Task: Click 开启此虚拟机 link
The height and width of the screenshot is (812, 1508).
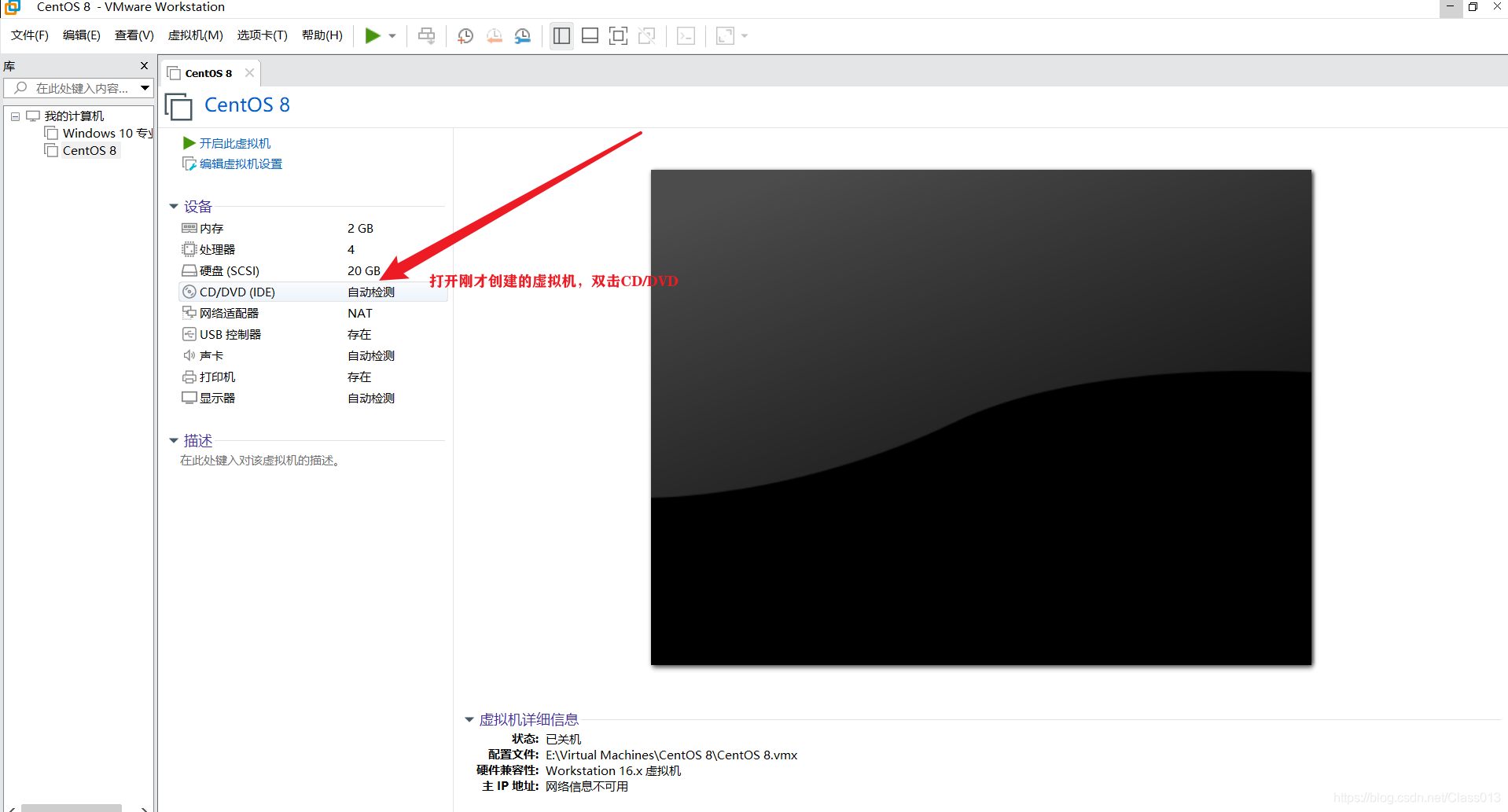Action: click(235, 143)
